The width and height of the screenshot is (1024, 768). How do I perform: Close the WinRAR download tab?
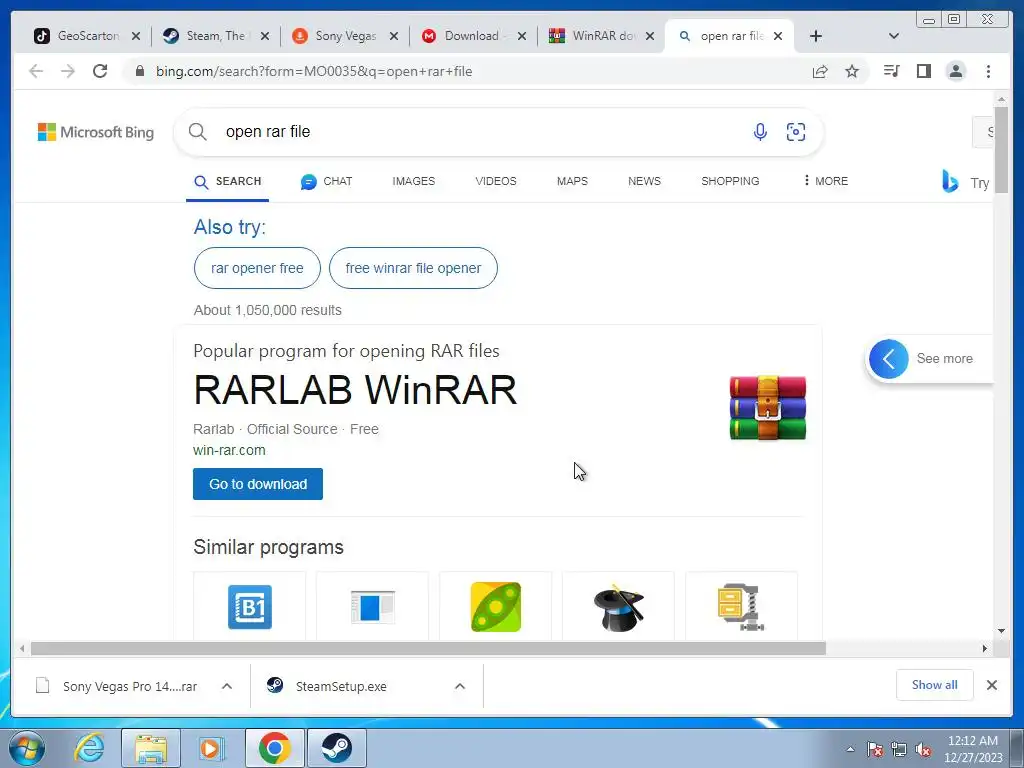tap(650, 36)
